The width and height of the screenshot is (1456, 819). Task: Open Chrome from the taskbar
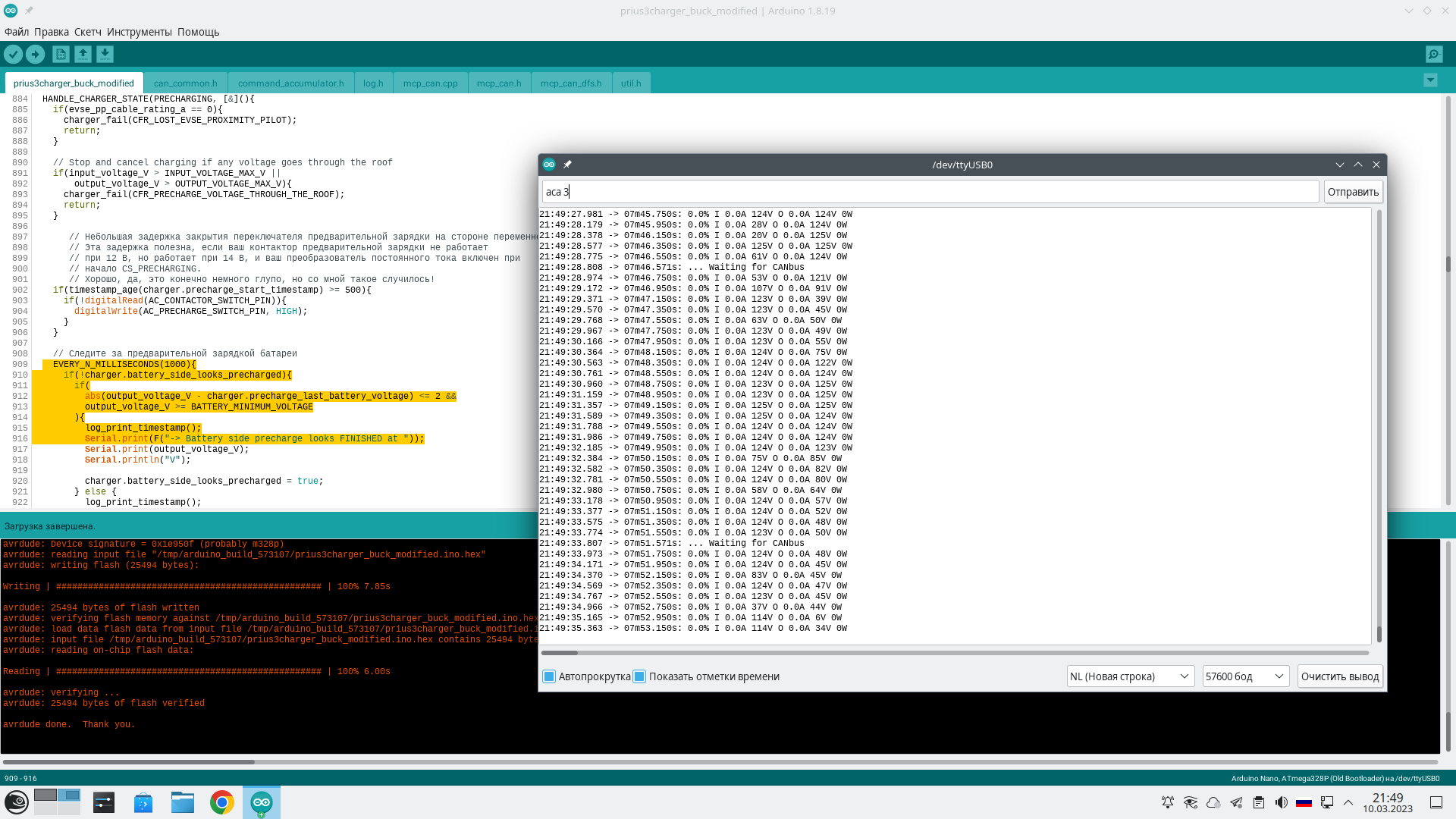[x=221, y=802]
